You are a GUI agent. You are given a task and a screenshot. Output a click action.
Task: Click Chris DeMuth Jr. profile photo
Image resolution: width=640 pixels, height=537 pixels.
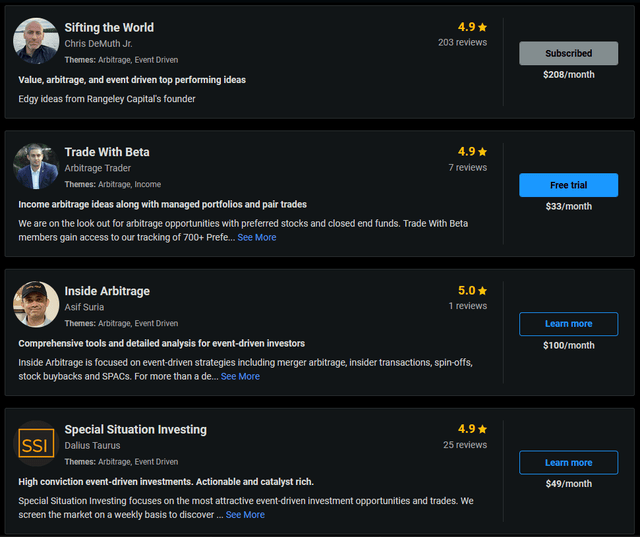[36, 41]
